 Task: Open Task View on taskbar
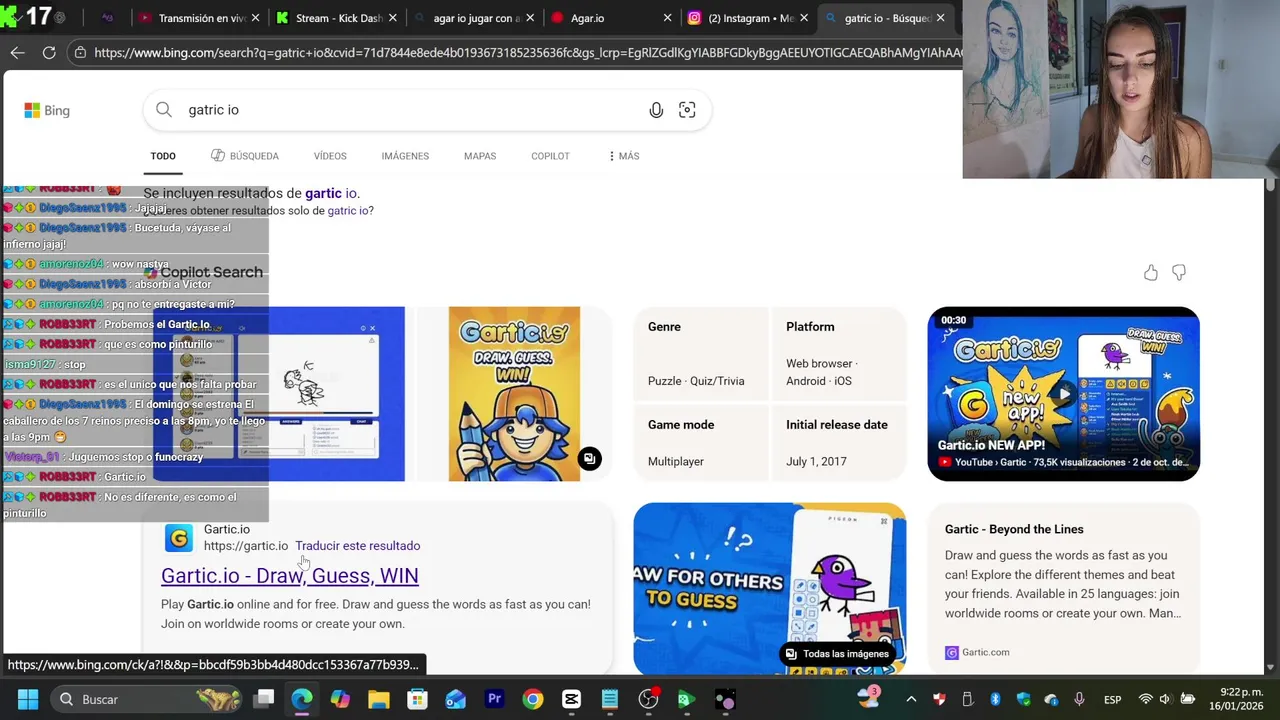click(264, 699)
